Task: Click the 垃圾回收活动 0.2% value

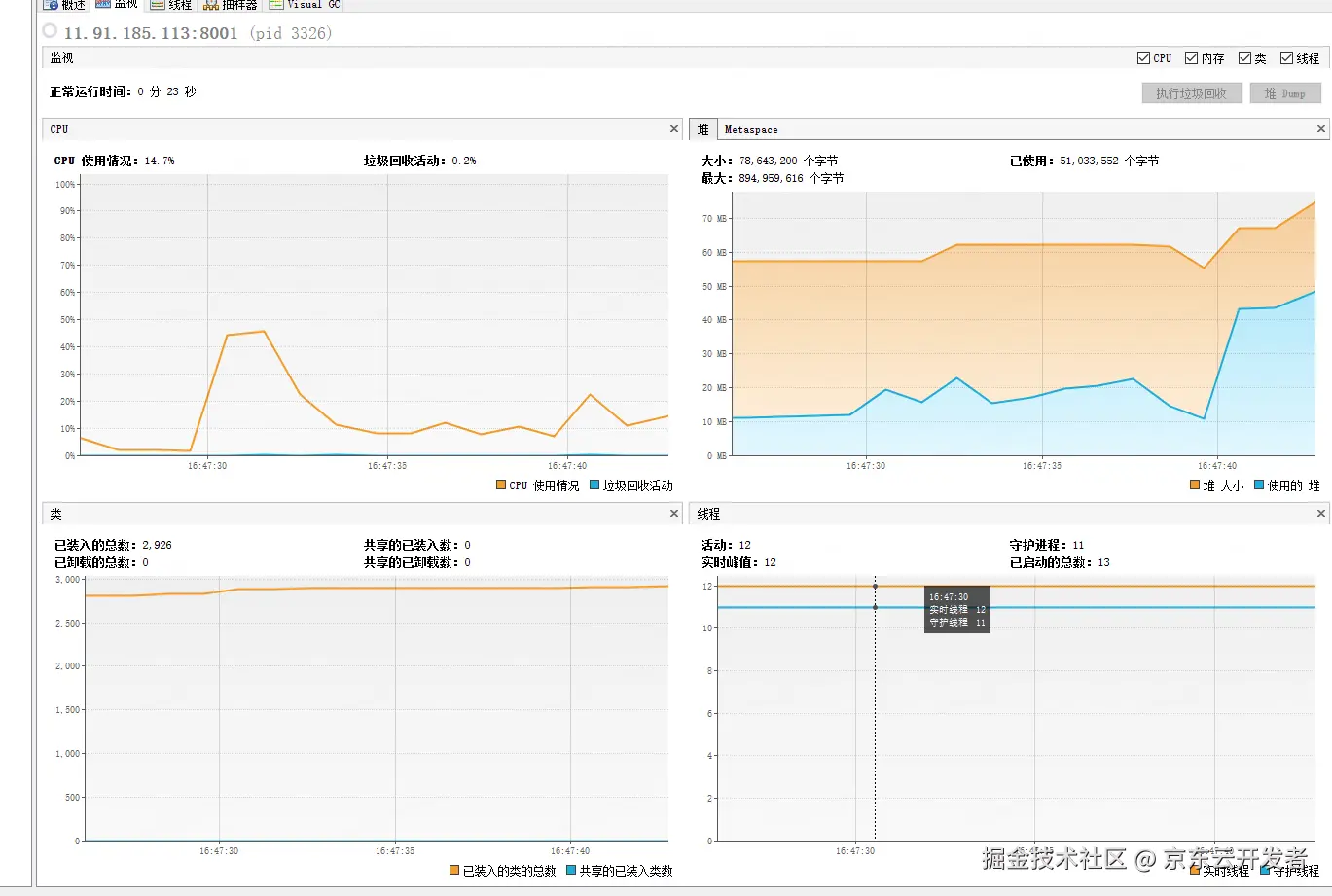Action: (464, 161)
